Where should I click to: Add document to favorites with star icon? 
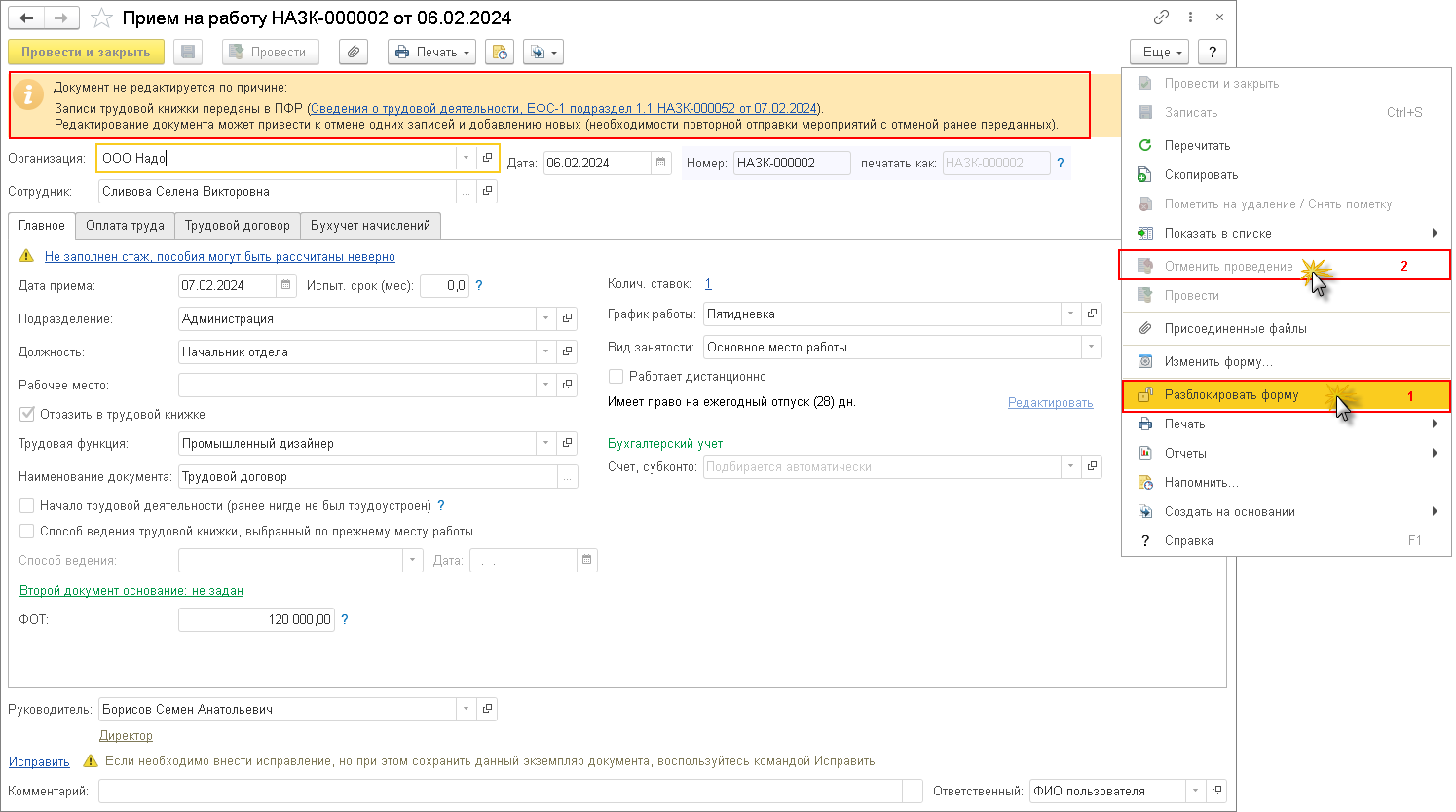point(101,18)
